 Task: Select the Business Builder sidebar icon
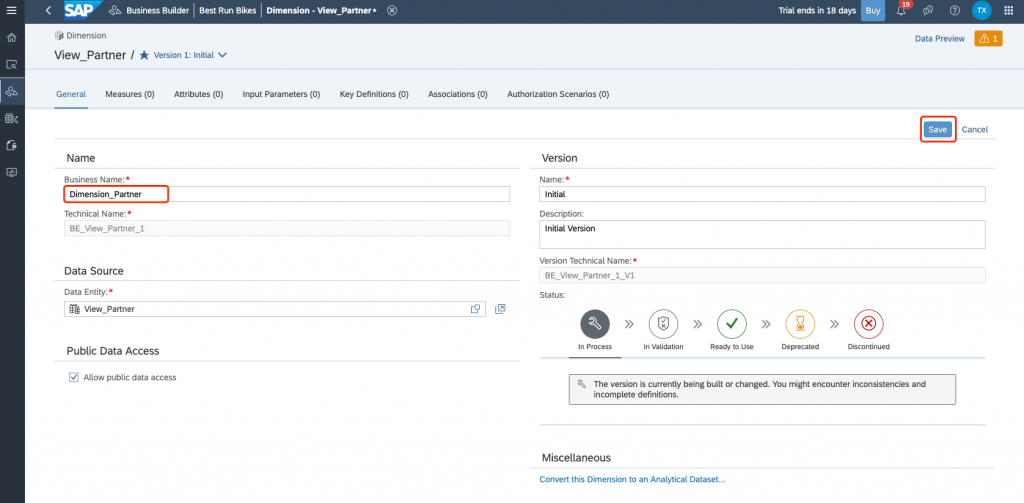click(11, 91)
